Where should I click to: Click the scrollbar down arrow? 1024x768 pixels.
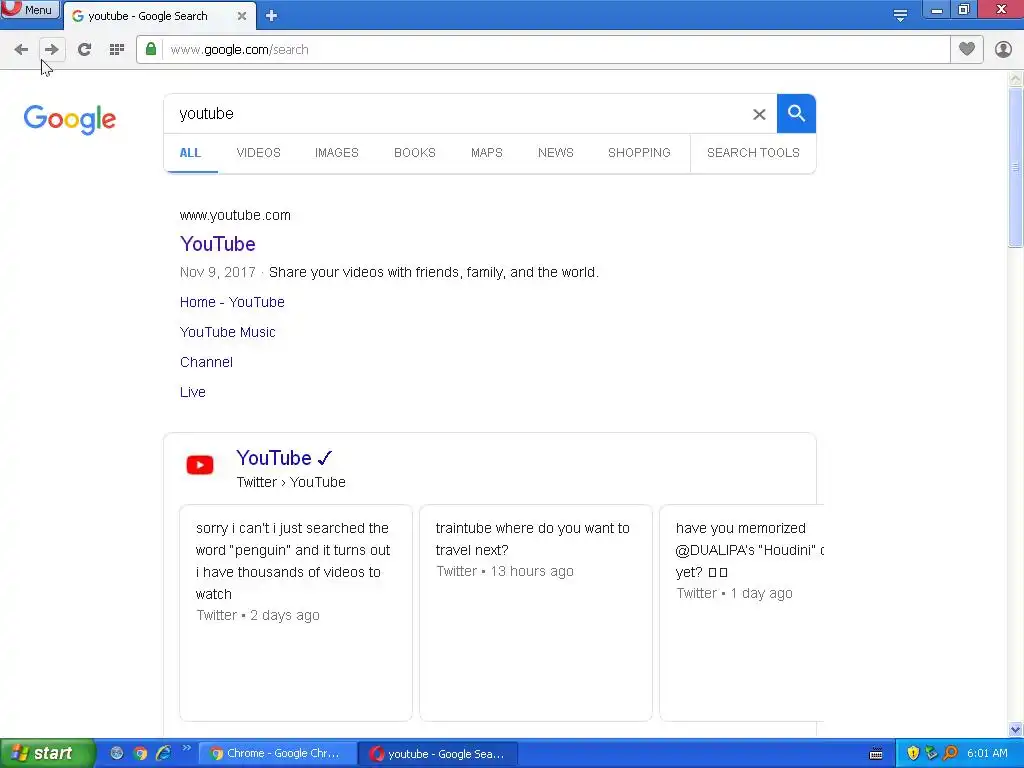coord(1016,729)
